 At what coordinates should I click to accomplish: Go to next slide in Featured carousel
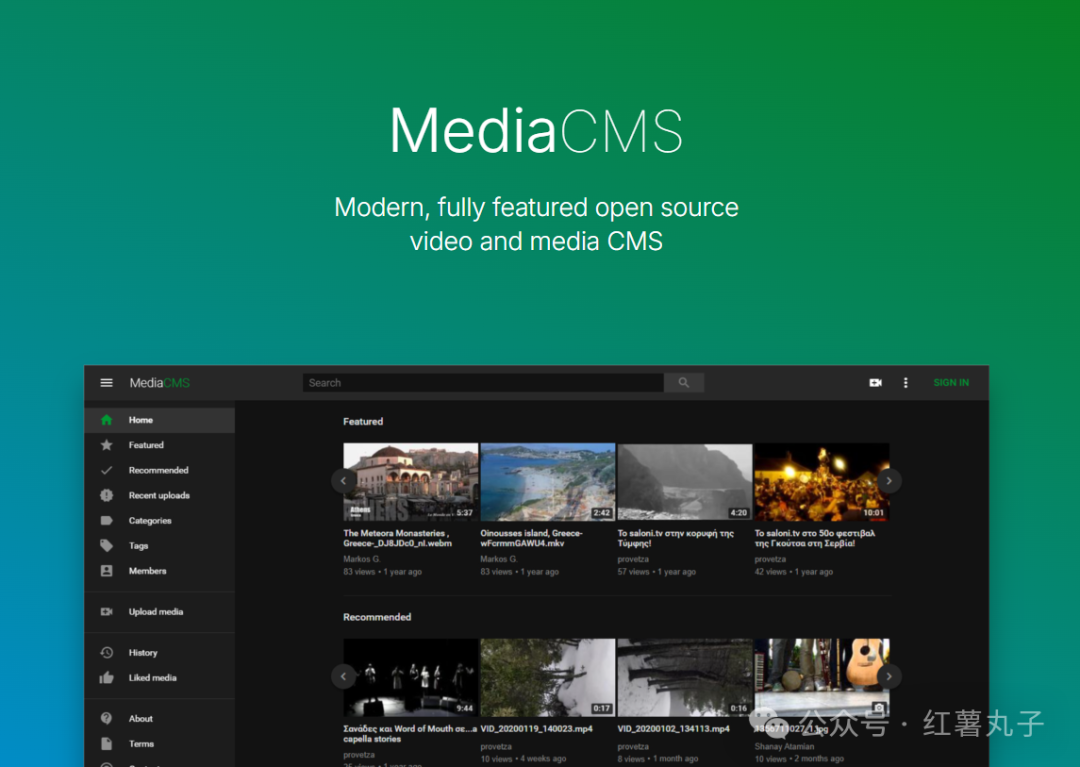(889, 481)
